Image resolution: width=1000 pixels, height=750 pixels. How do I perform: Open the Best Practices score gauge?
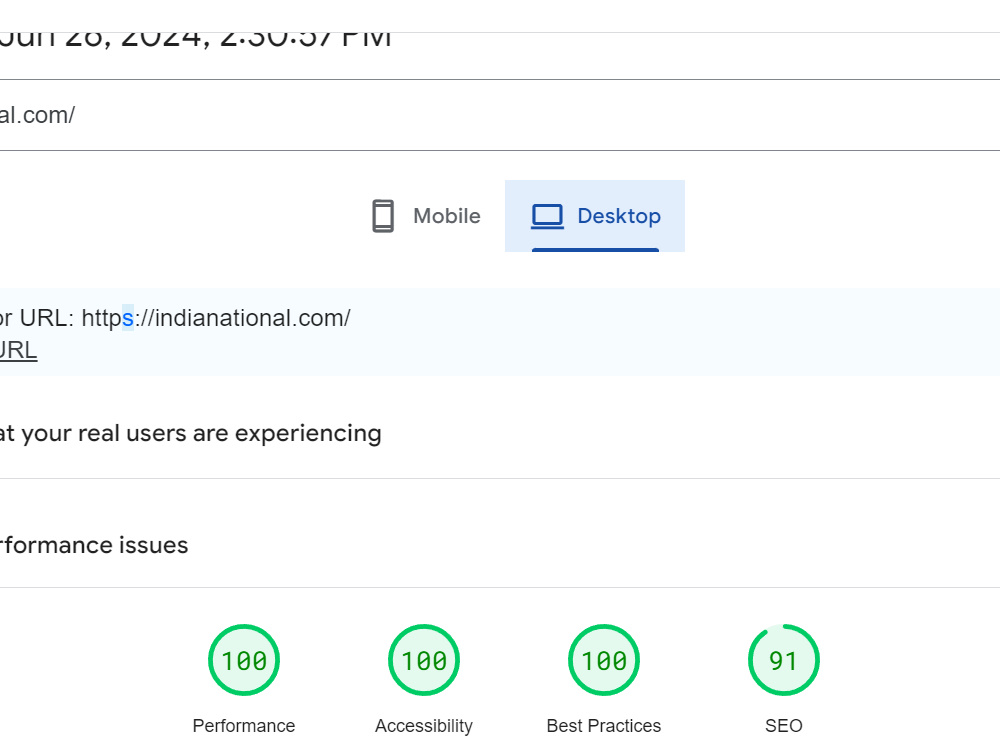point(604,660)
